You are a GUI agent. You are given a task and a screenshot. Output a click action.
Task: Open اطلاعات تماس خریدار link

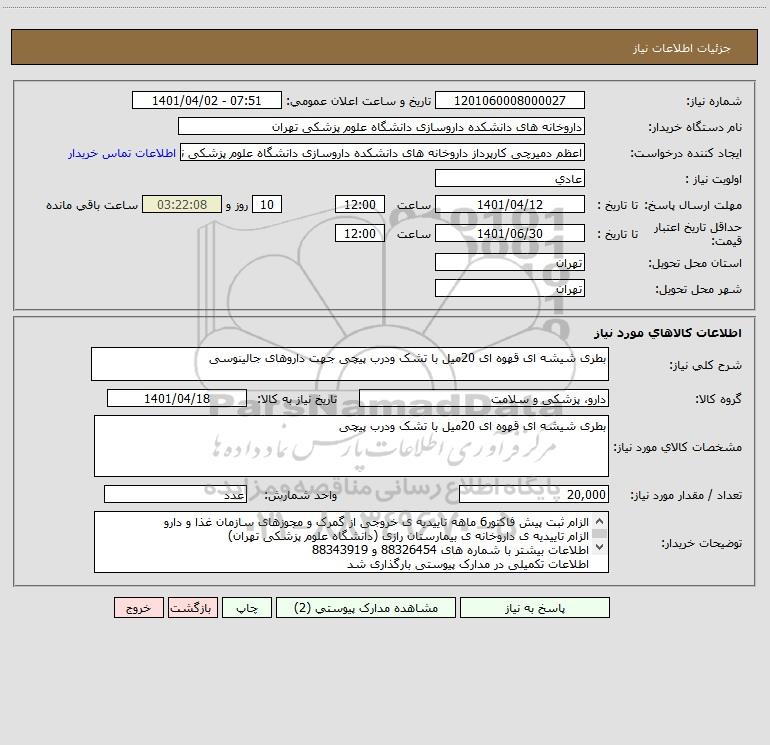122,153
